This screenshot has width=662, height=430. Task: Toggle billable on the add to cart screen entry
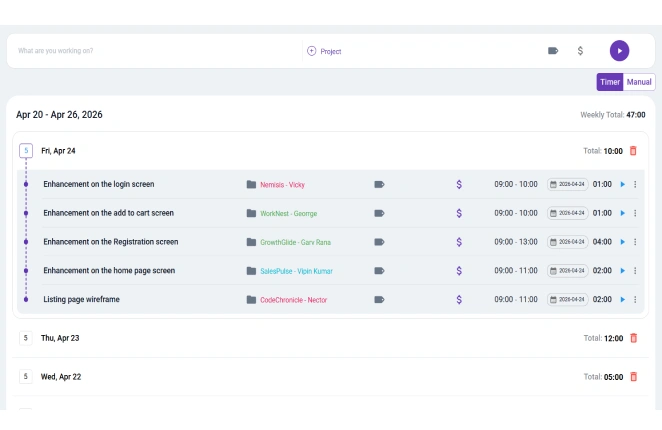tap(459, 213)
